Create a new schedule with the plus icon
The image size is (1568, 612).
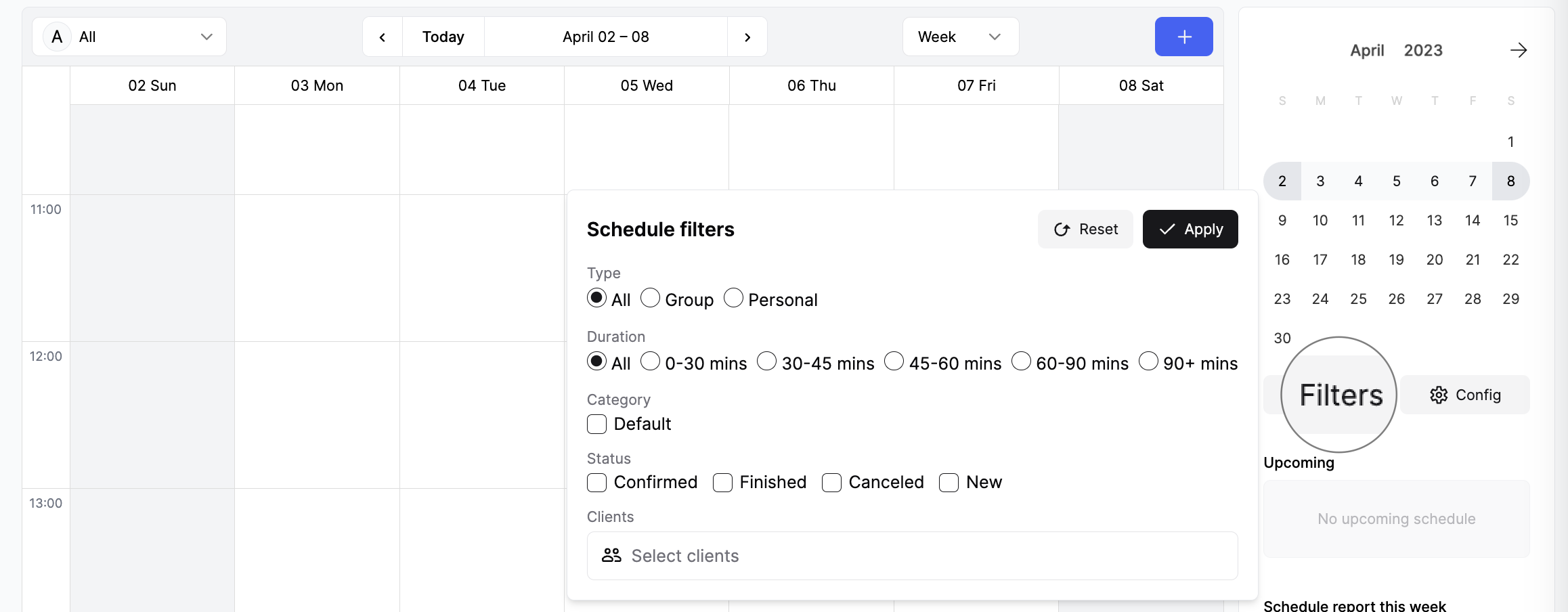point(1183,37)
